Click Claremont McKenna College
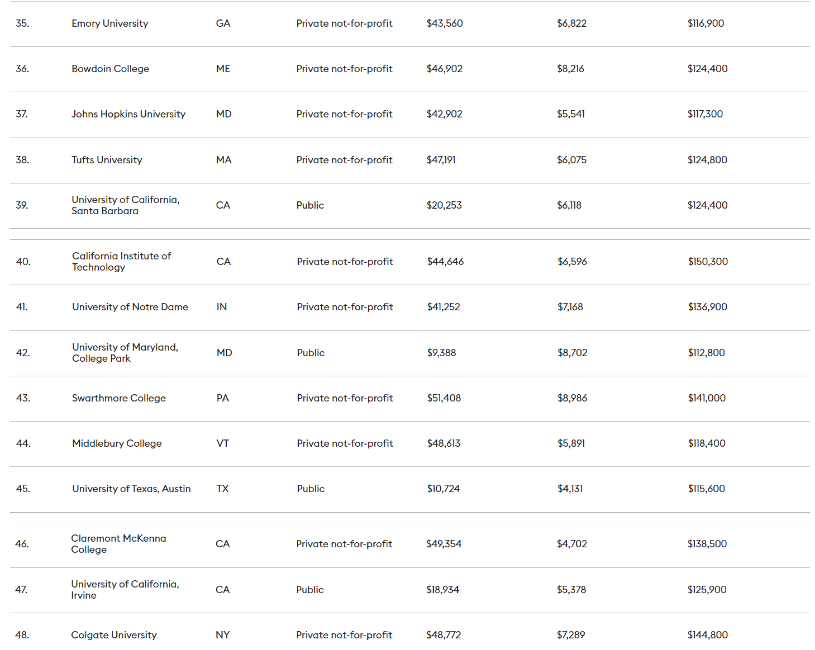The height and width of the screenshot is (650, 815). pyautogui.click(x=119, y=544)
